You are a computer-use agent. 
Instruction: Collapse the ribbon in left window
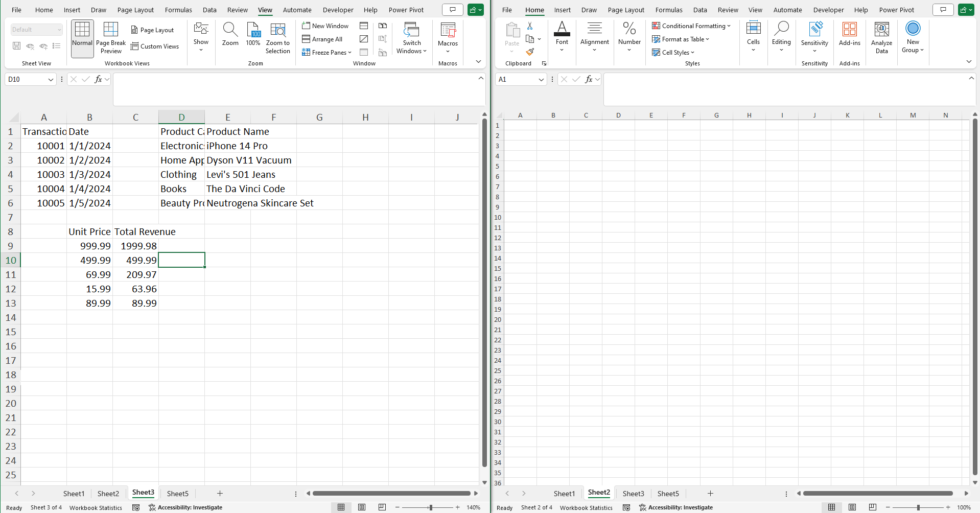pos(478,62)
